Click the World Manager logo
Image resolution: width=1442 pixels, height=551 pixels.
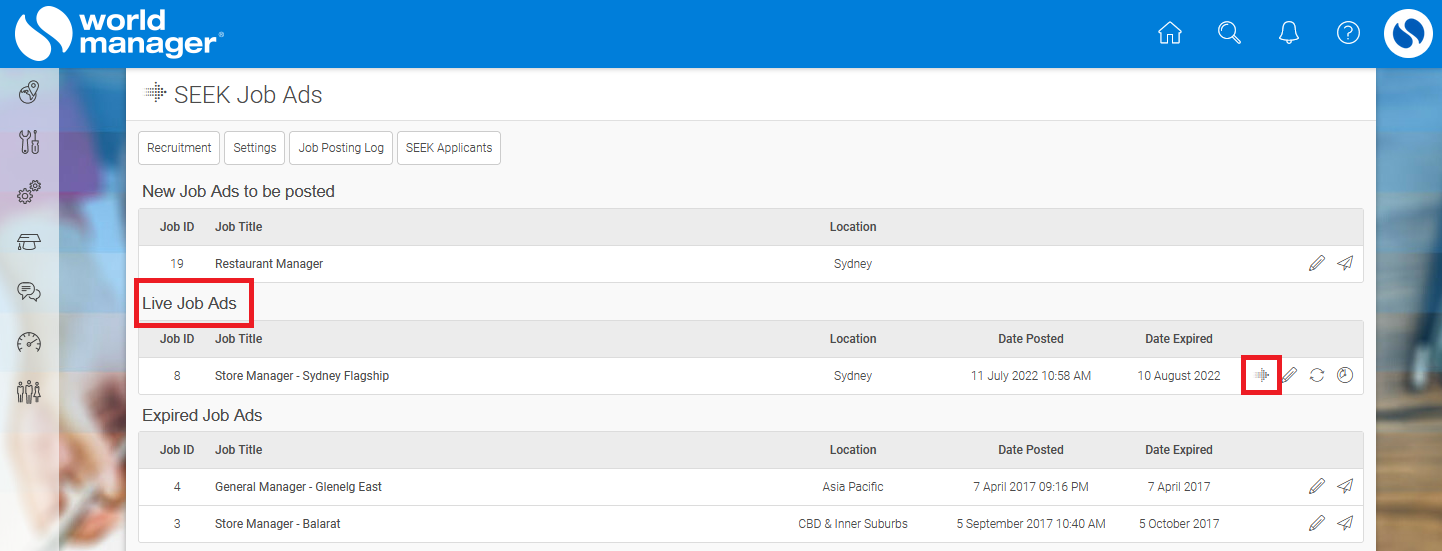[x=119, y=33]
